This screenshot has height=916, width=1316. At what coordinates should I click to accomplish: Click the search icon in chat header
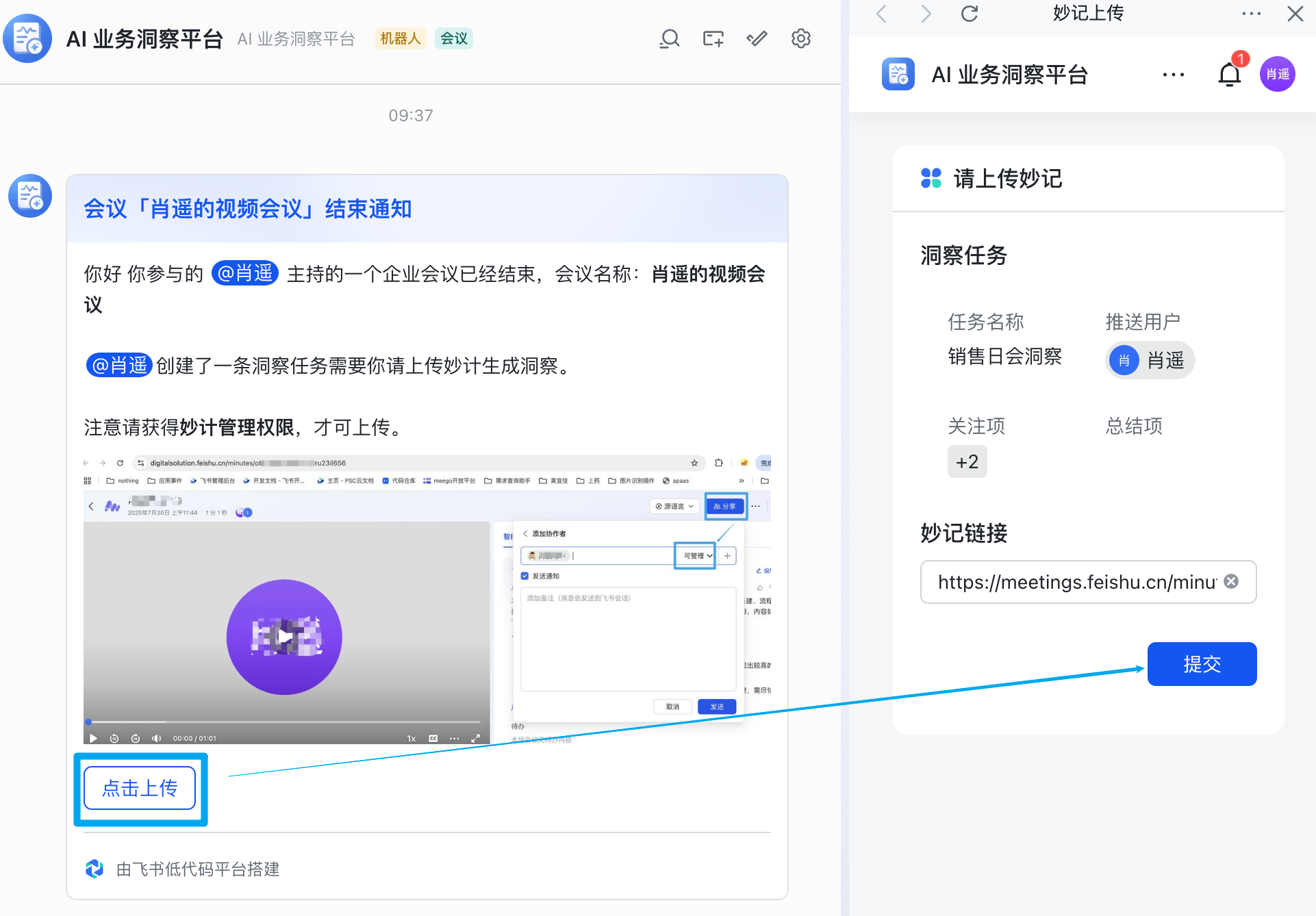[x=670, y=39]
